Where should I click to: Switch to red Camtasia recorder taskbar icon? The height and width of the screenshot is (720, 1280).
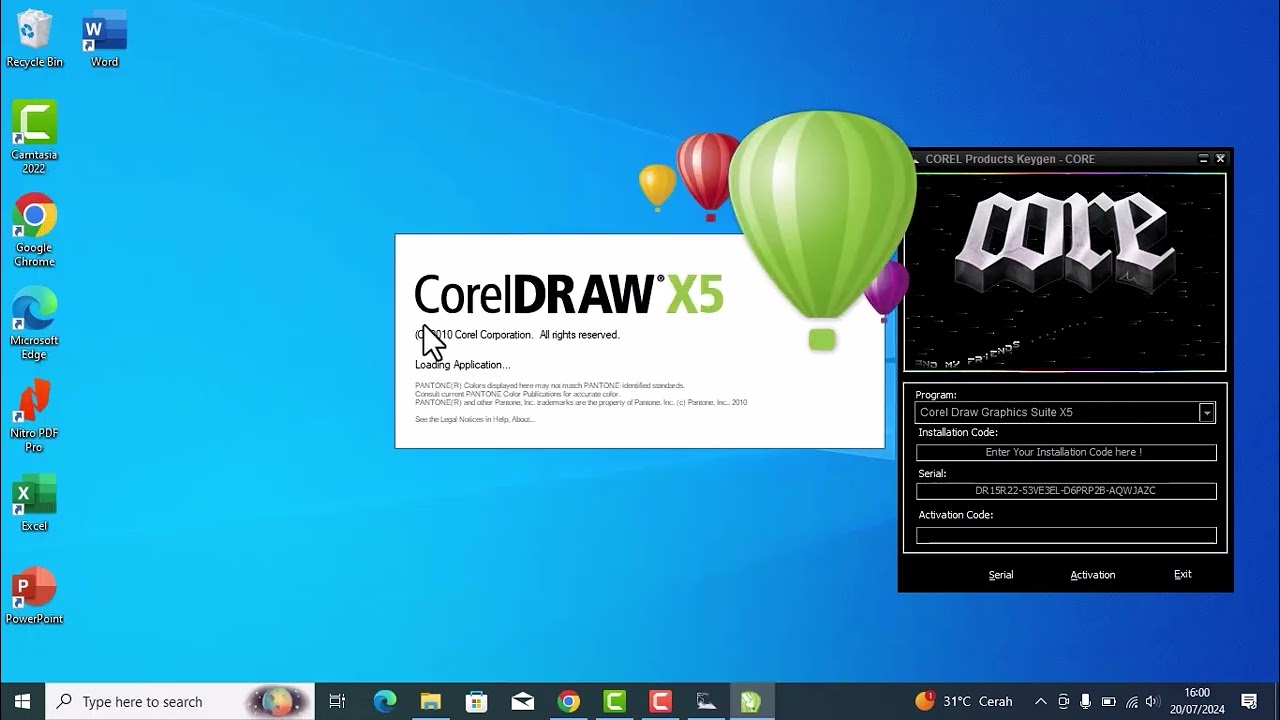660,701
